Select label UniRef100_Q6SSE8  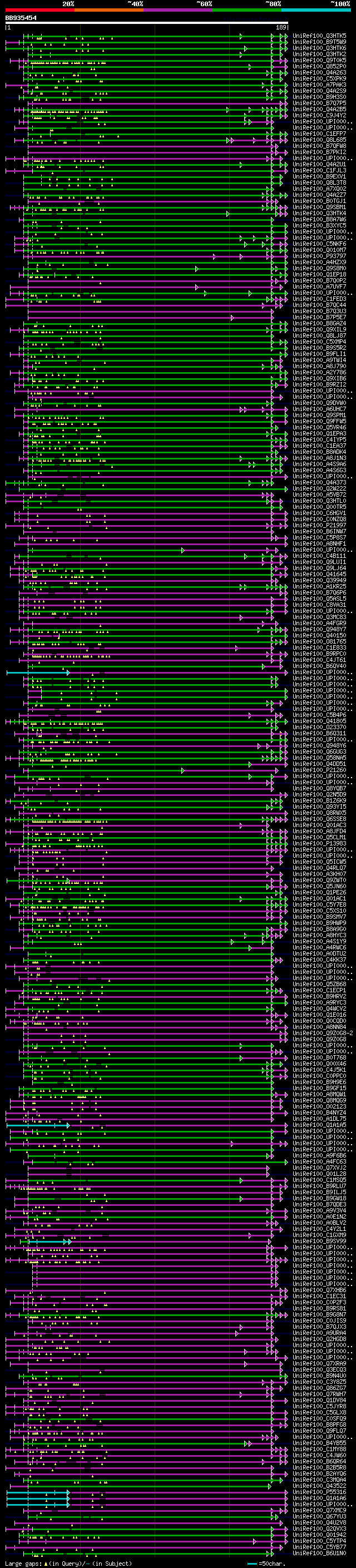tap(319, 819)
